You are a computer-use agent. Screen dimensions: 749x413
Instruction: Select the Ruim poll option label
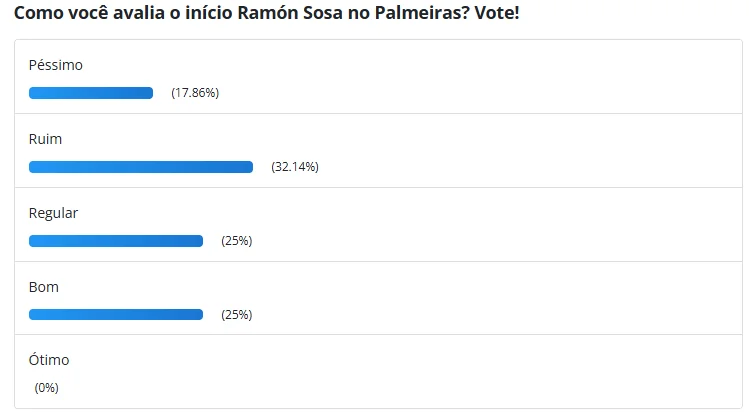(46, 139)
